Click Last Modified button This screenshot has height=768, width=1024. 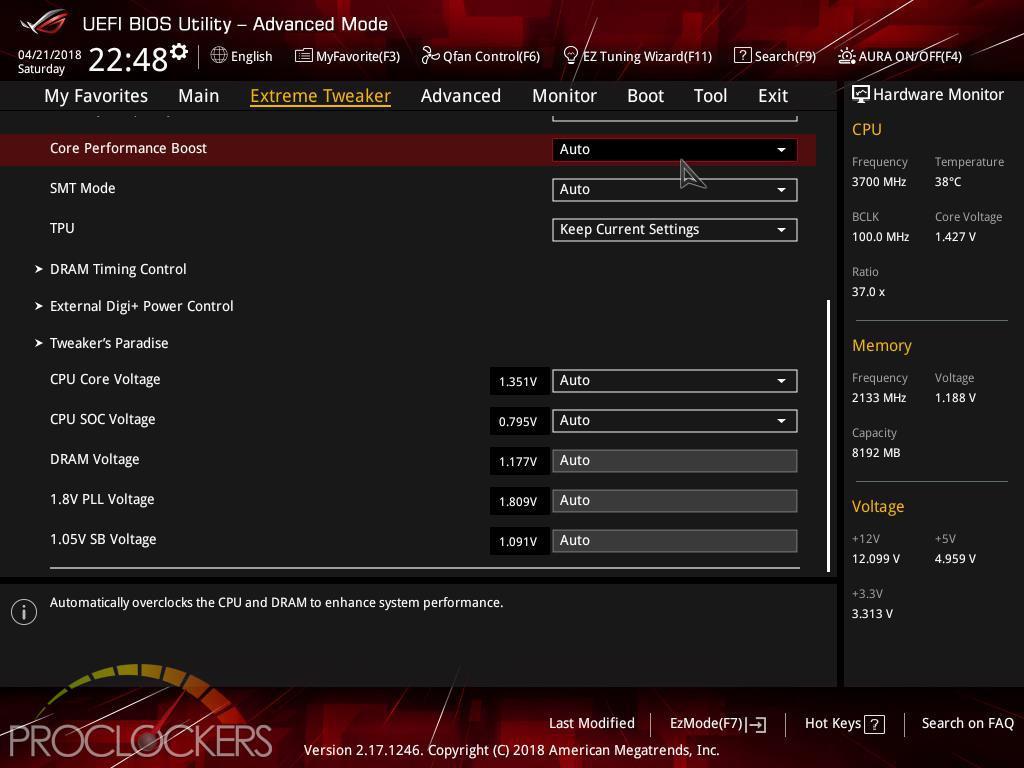click(x=592, y=724)
